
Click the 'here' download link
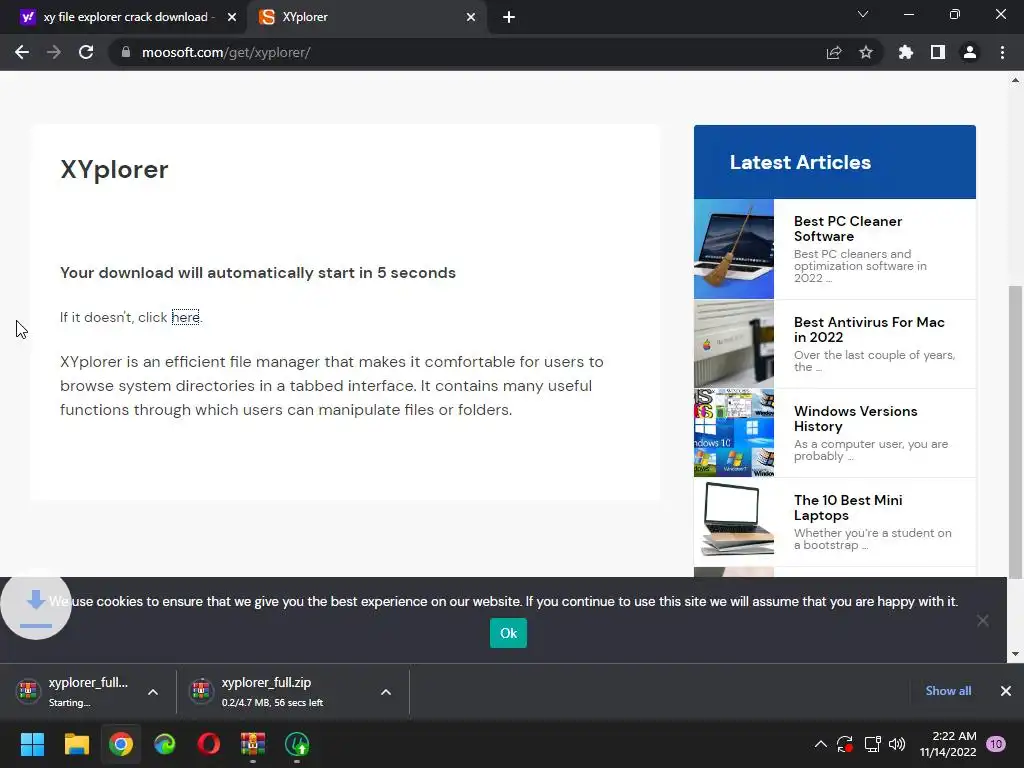coord(185,317)
